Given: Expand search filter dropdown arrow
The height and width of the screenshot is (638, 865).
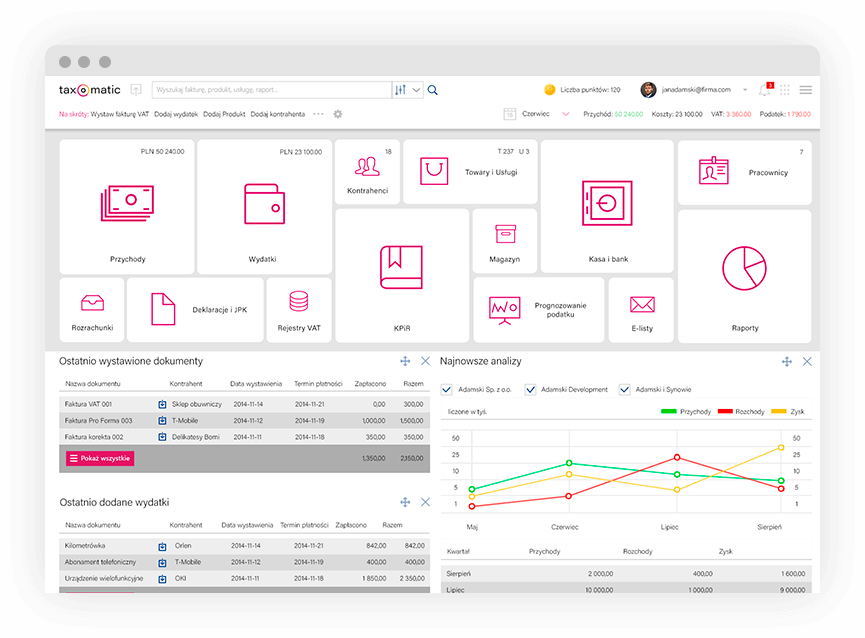Looking at the screenshot, I should point(417,90).
